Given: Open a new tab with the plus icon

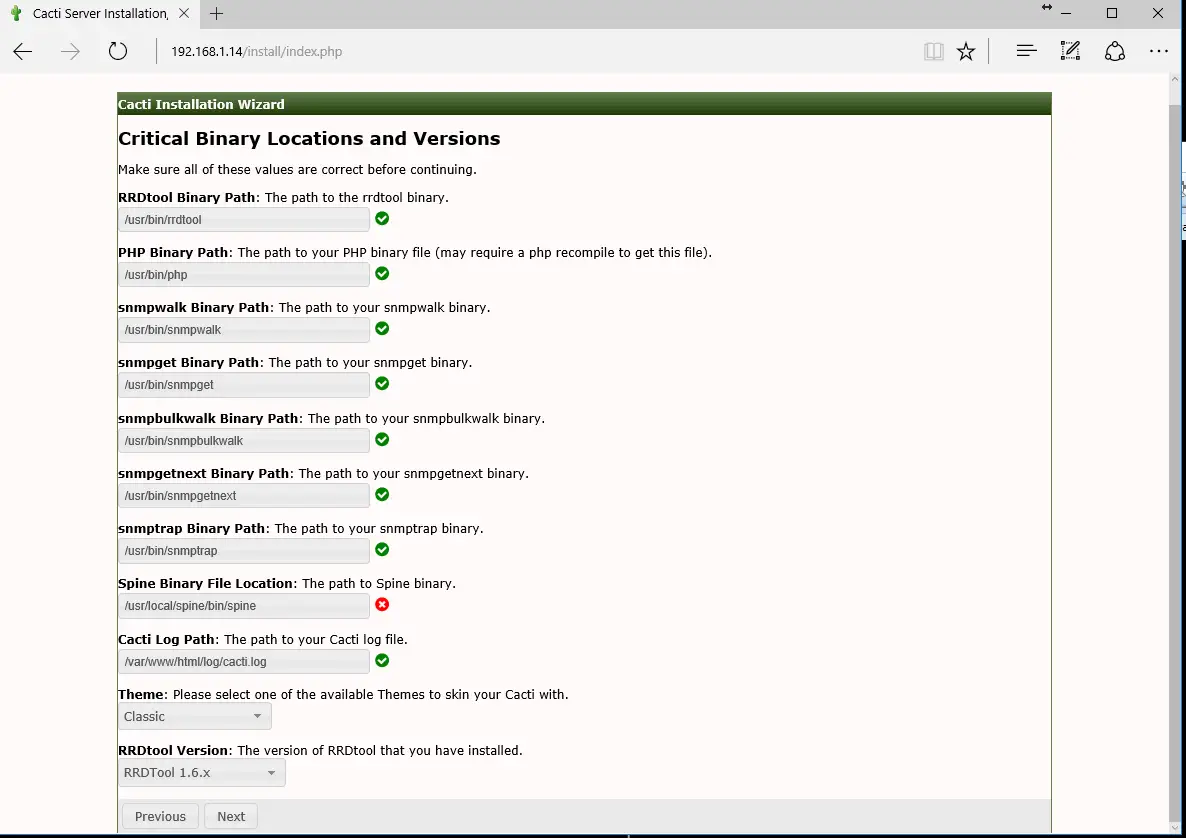Looking at the screenshot, I should pyautogui.click(x=216, y=14).
